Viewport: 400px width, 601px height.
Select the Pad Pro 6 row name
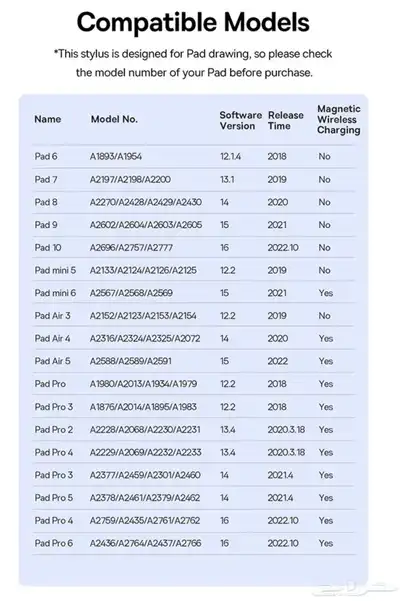pos(54,543)
